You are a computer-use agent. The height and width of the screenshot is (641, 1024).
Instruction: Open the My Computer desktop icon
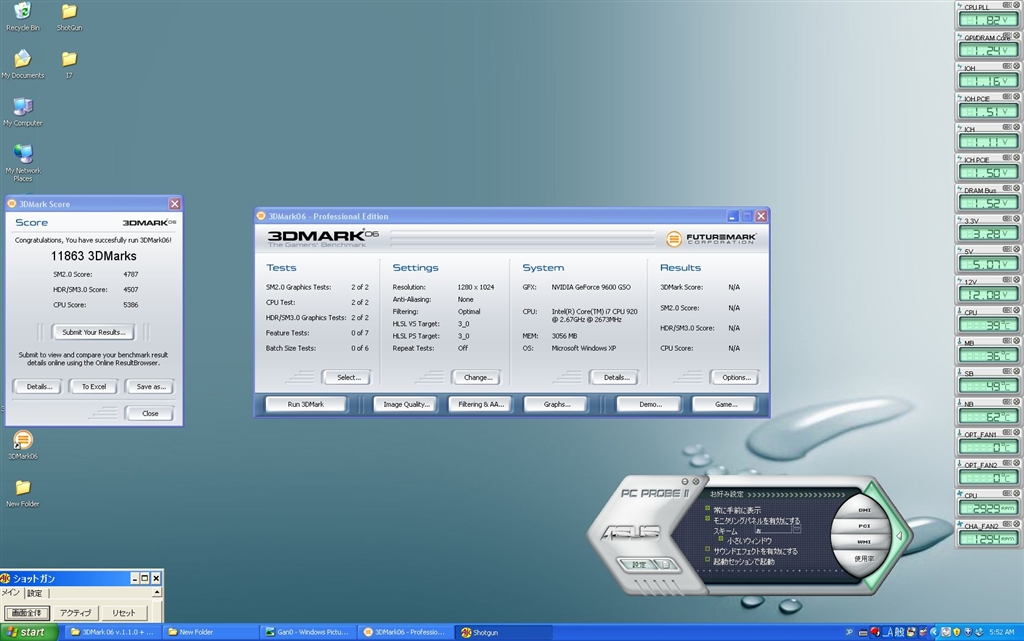22,108
